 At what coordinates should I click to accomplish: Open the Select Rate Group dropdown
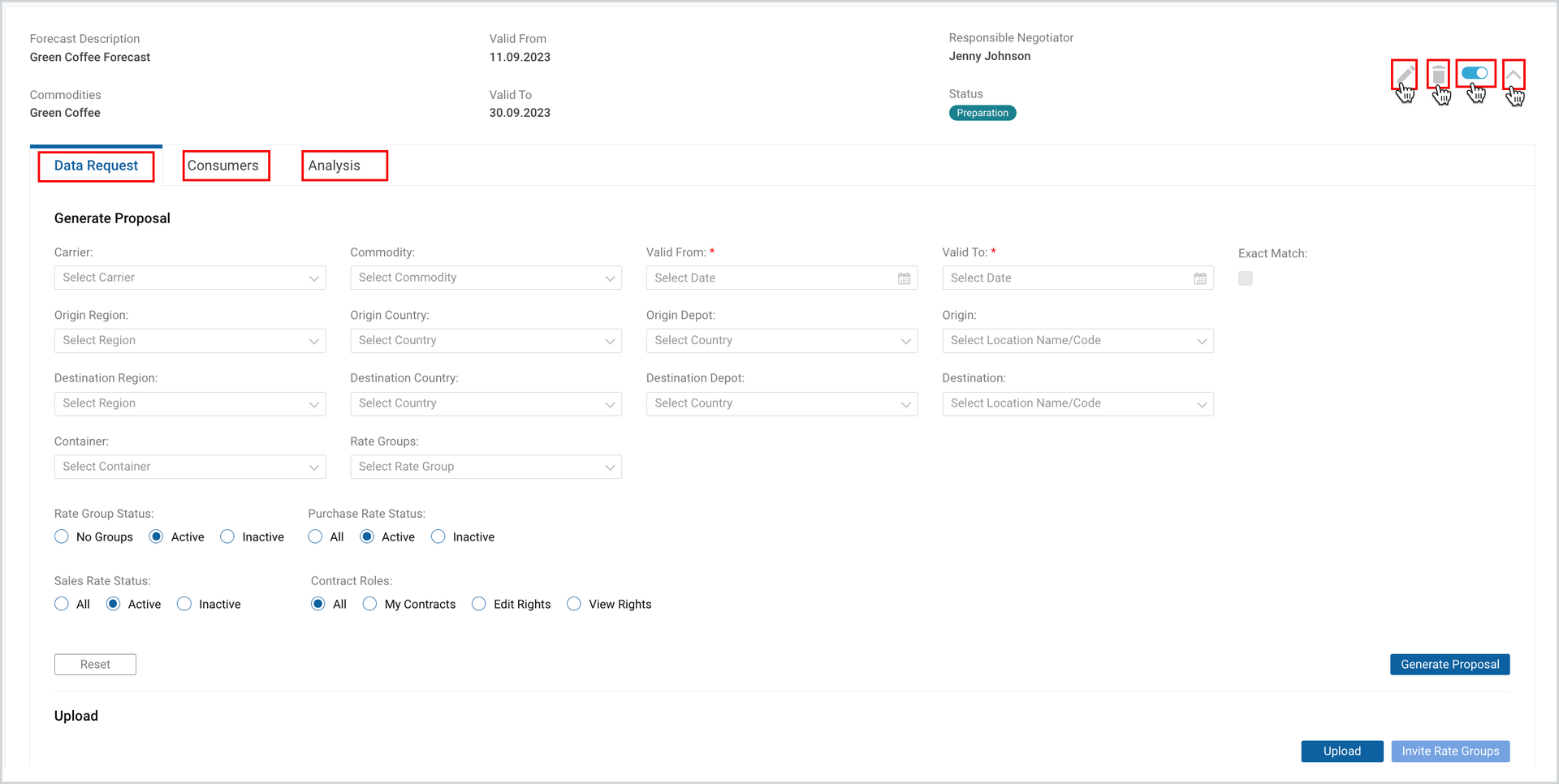pyautogui.click(x=486, y=467)
